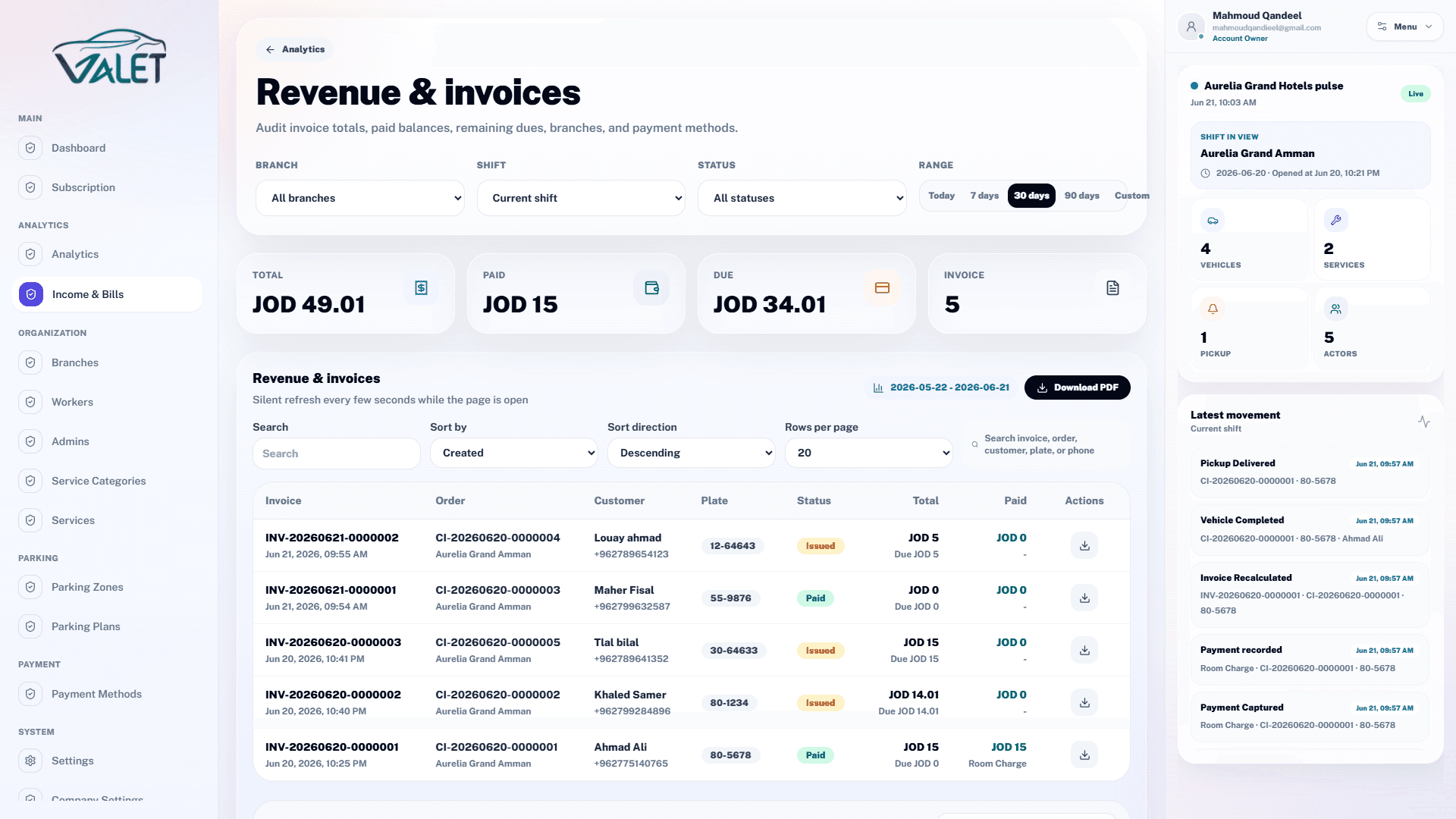Click the Service Categories sidebar icon

click(x=30, y=481)
